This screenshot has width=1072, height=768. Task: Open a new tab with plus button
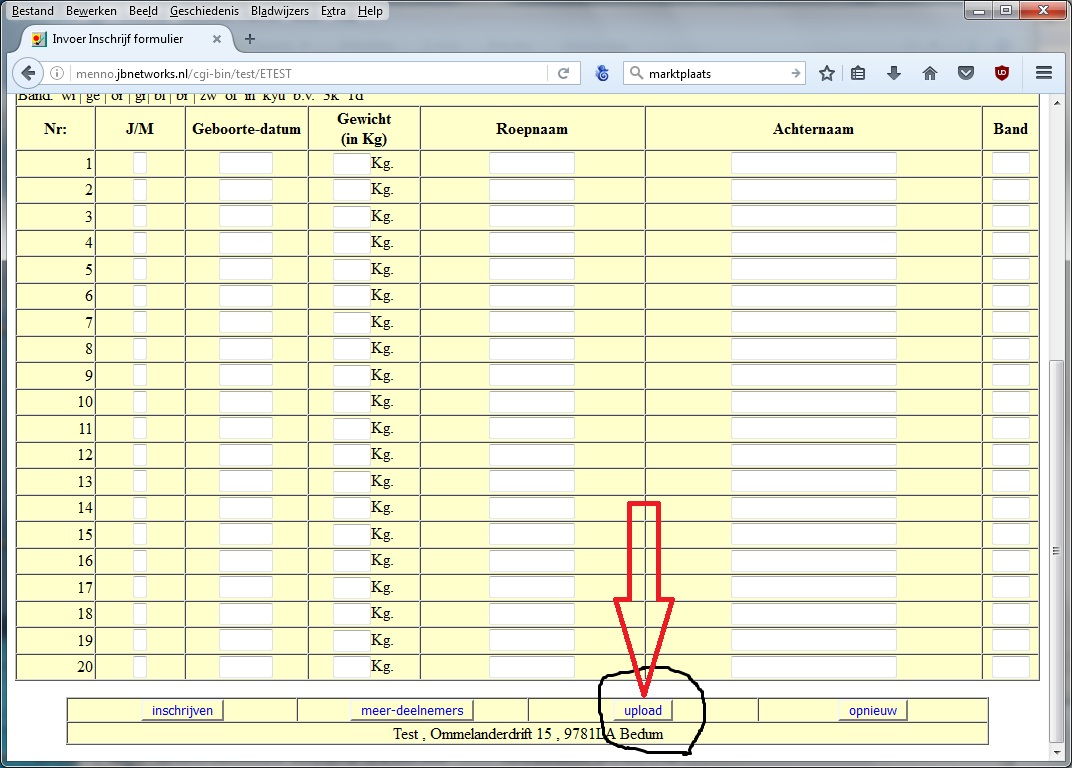(250, 39)
